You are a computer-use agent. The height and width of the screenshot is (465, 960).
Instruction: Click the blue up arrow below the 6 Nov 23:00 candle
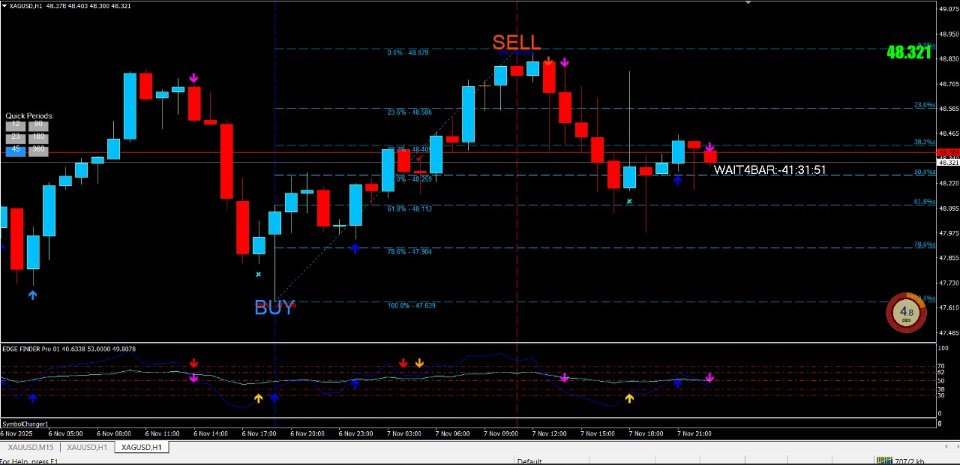pyautogui.click(x=355, y=248)
